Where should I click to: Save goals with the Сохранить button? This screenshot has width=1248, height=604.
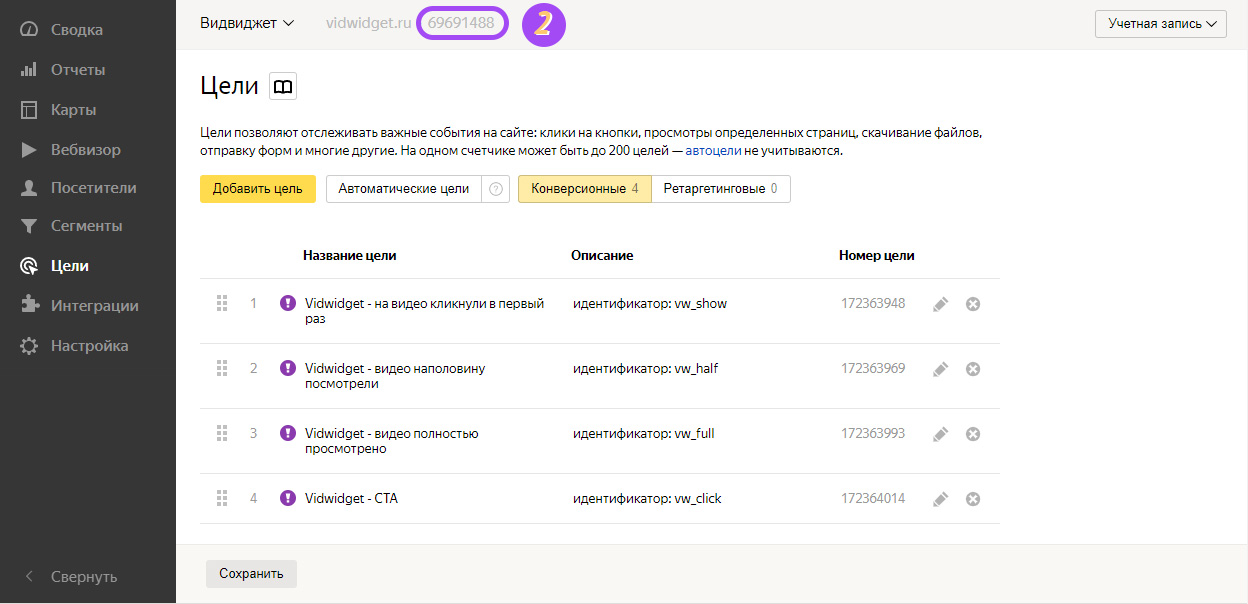pos(251,574)
